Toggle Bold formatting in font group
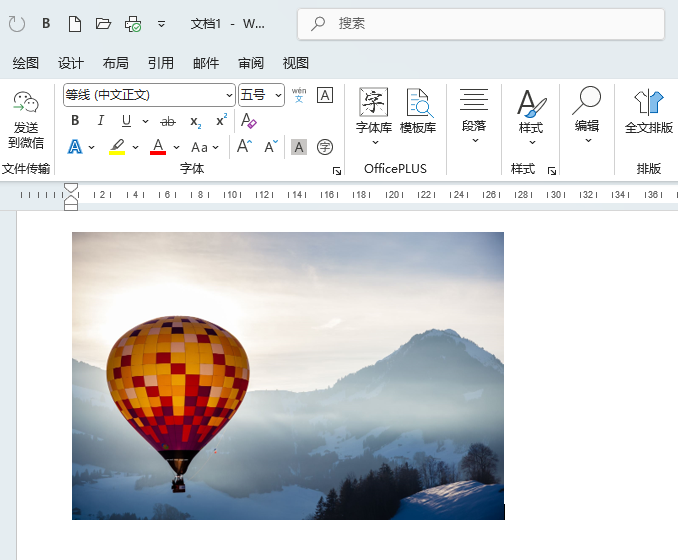This screenshot has height=560, width=678. [75, 120]
